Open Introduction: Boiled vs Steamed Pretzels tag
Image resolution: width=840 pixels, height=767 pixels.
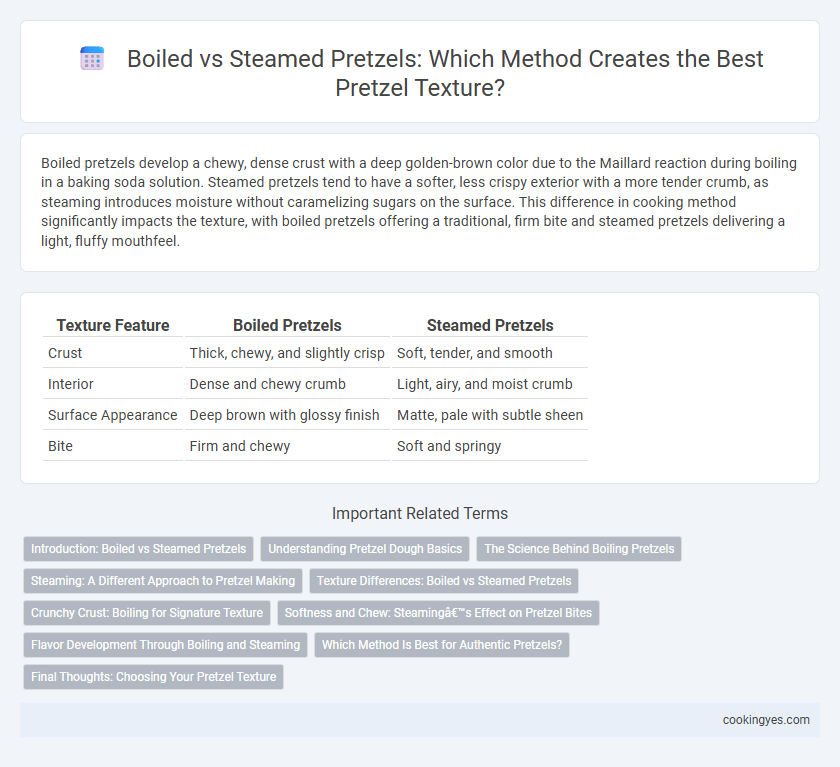pyautogui.click(x=138, y=549)
